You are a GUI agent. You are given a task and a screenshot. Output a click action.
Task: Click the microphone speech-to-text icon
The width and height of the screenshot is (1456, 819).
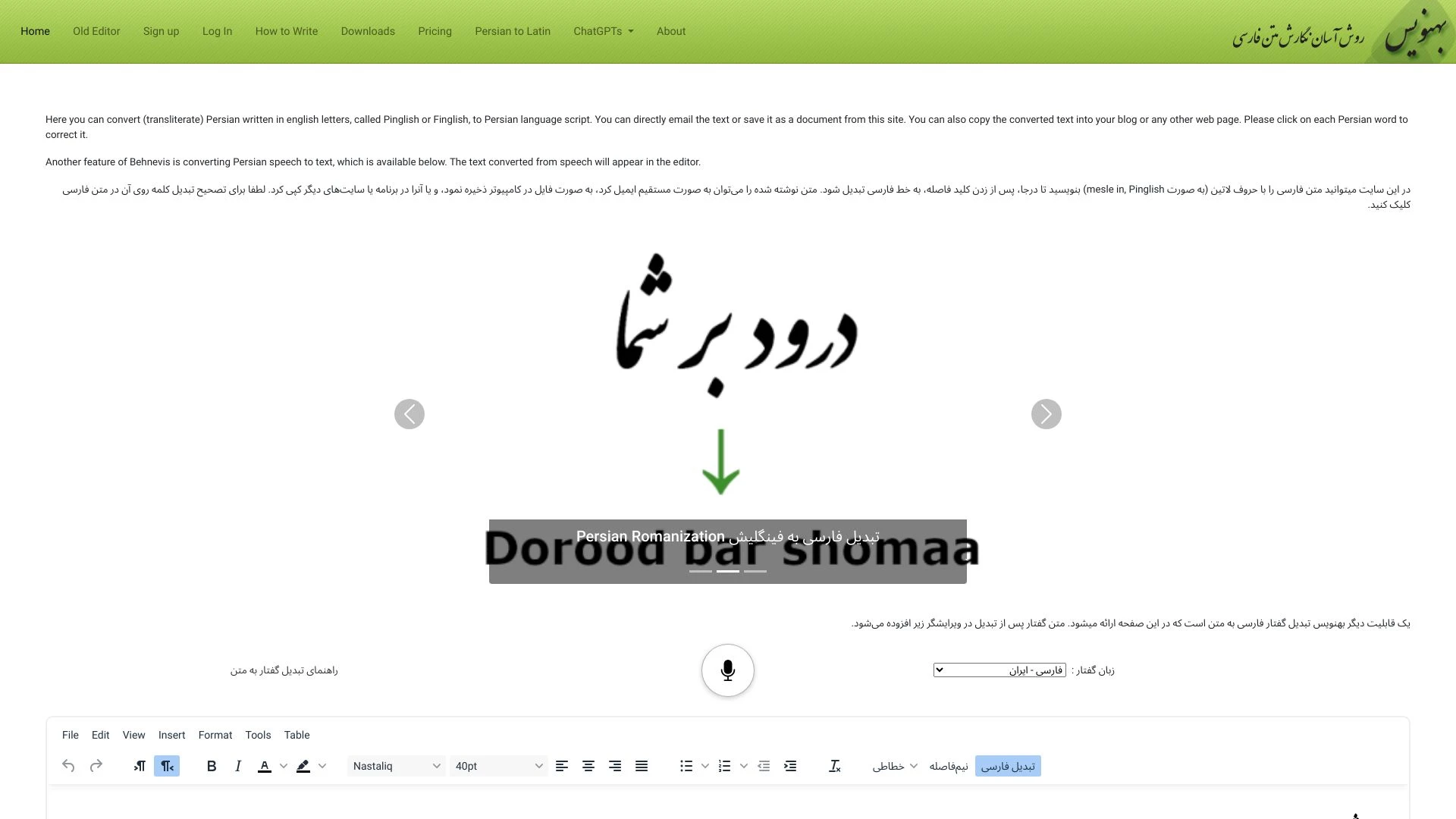(728, 670)
